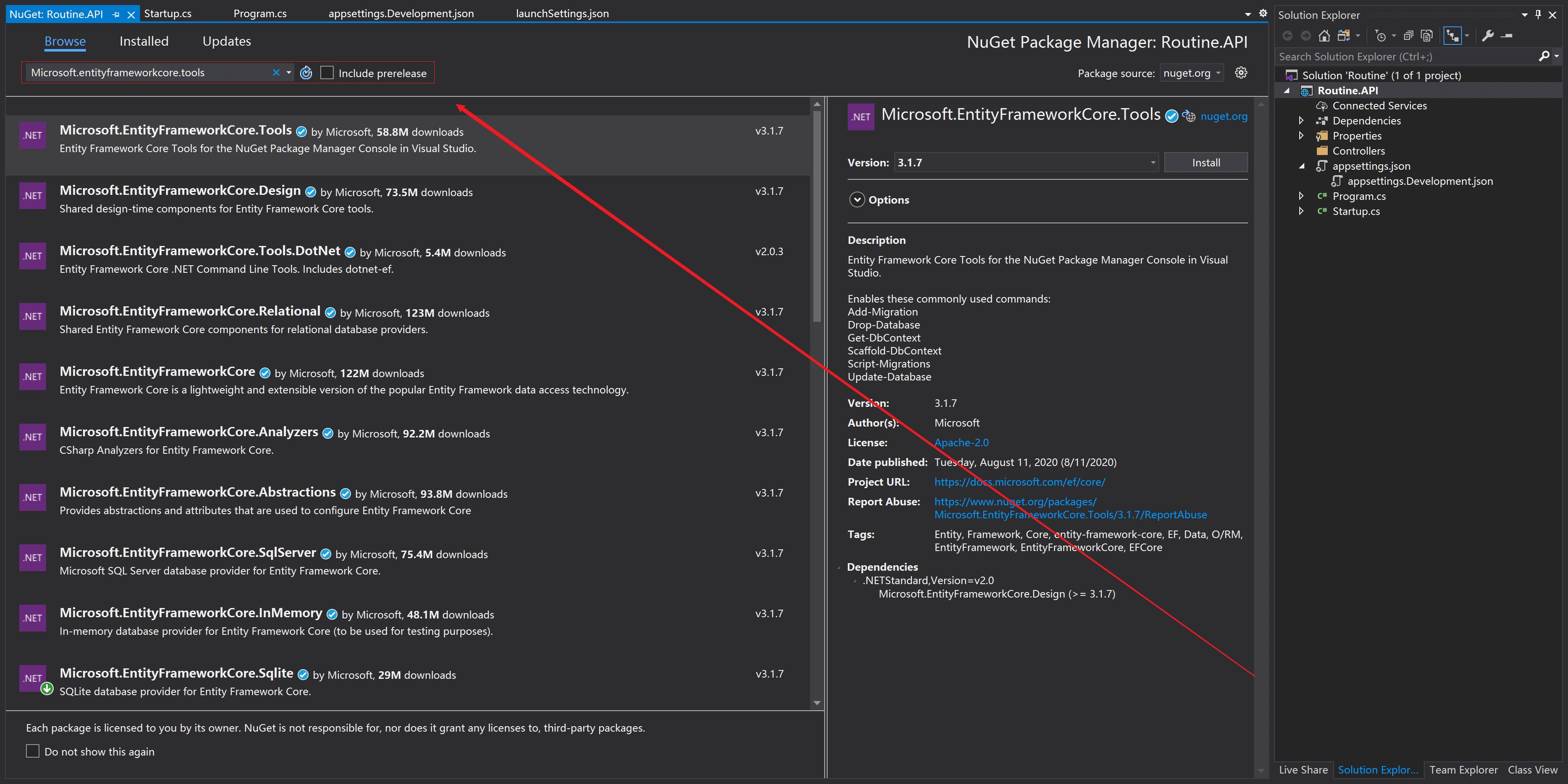The image size is (1568, 784).
Task: Click Show All Files icon
Action: point(1426,36)
